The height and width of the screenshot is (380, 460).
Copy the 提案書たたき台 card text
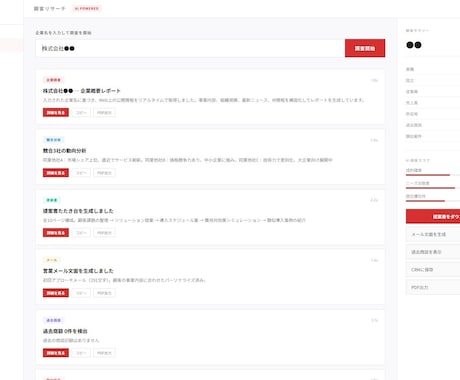pos(81,233)
